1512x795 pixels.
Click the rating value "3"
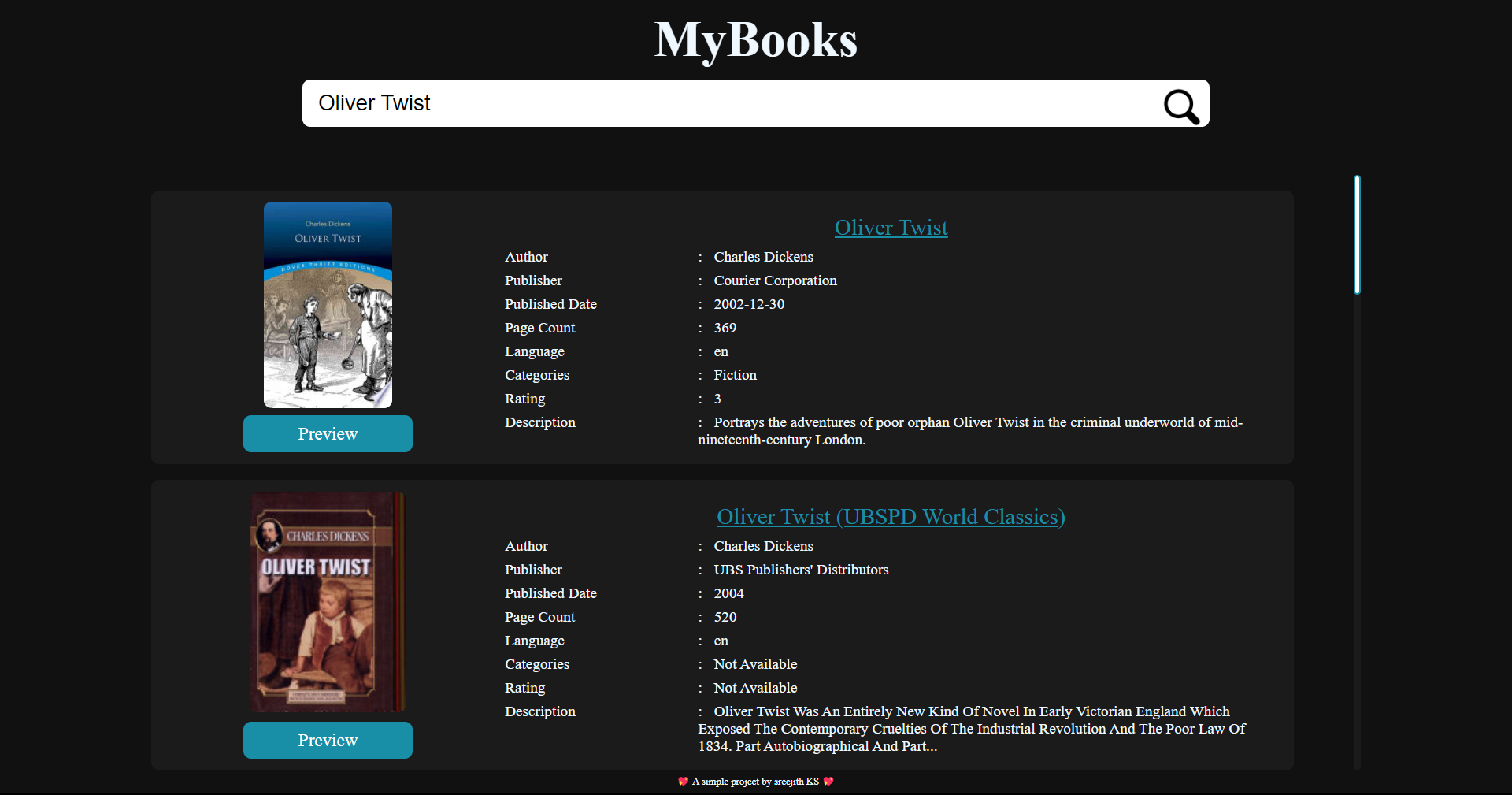pyautogui.click(x=717, y=399)
